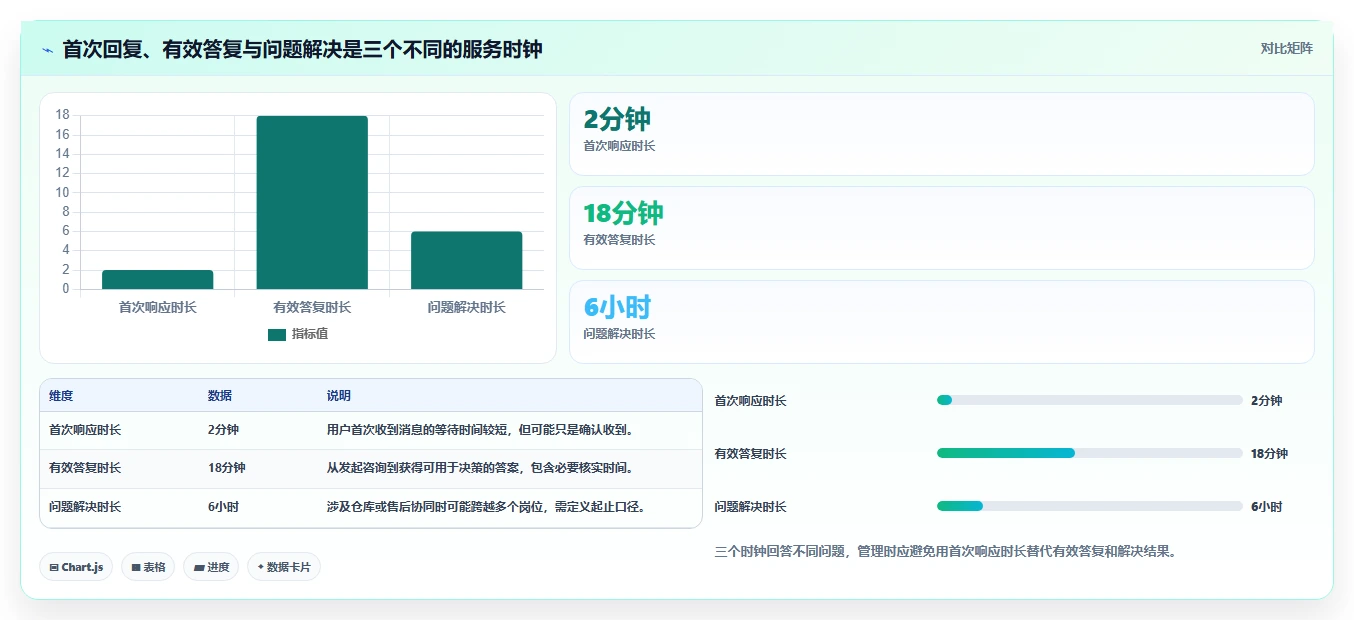
Task: Click the 18分钟 table cell
Action: [227, 468]
